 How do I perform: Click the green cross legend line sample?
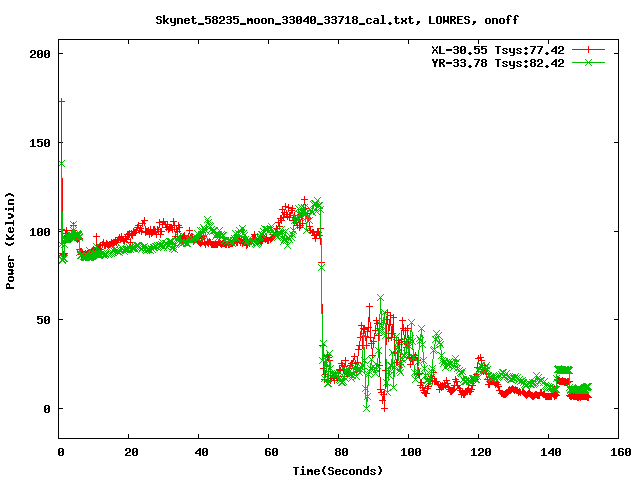(588, 62)
